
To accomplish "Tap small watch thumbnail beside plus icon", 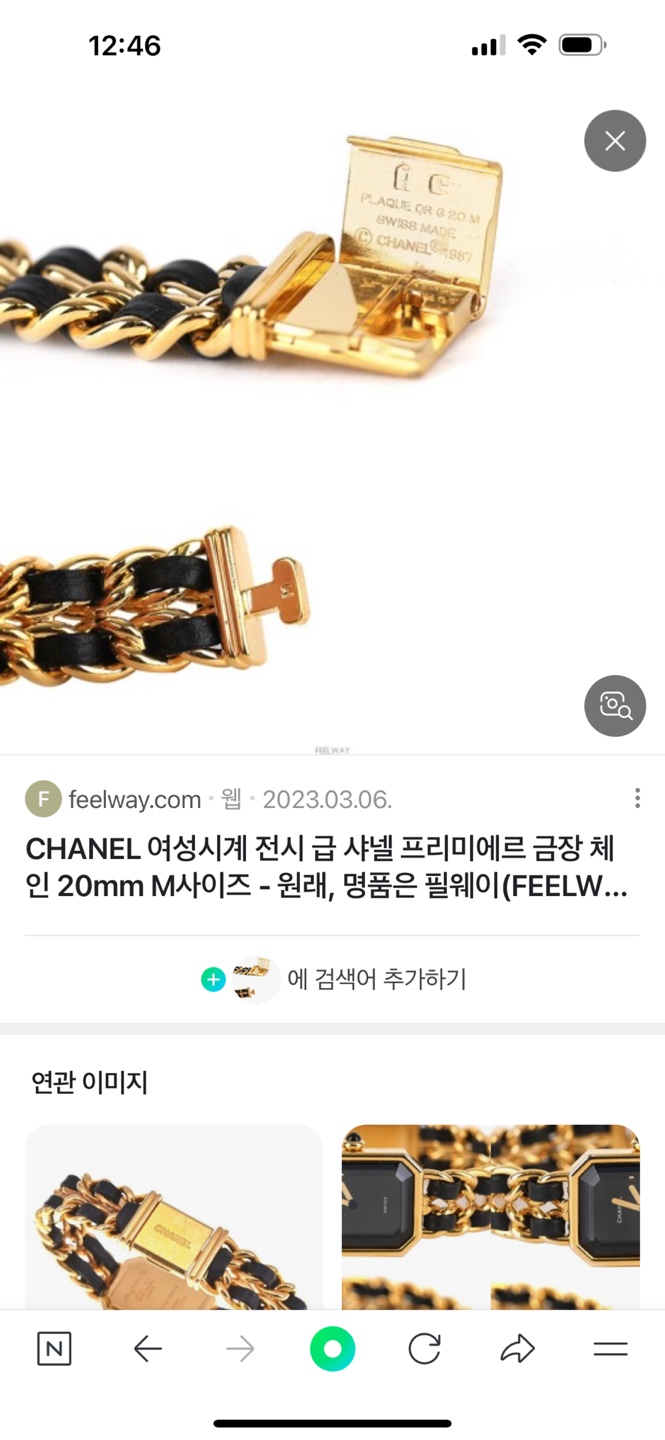I will pyautogui.click(x=254, y=979).
